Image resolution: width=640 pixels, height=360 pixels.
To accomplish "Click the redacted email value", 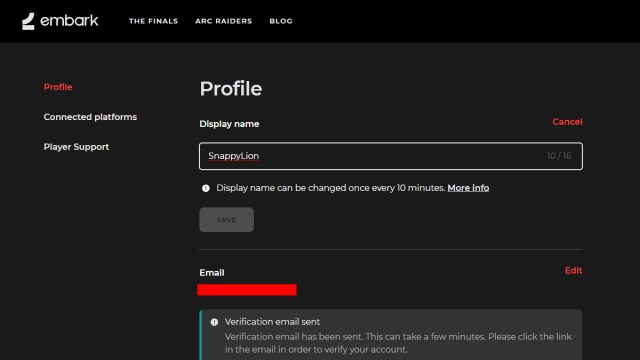I will click(x=247, y=290).
